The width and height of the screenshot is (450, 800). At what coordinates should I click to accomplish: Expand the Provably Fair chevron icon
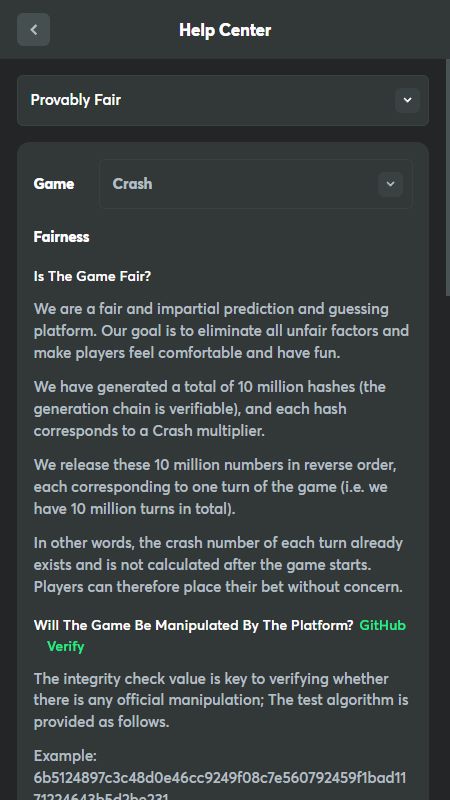pyautogui.click(x=407, y=100)
